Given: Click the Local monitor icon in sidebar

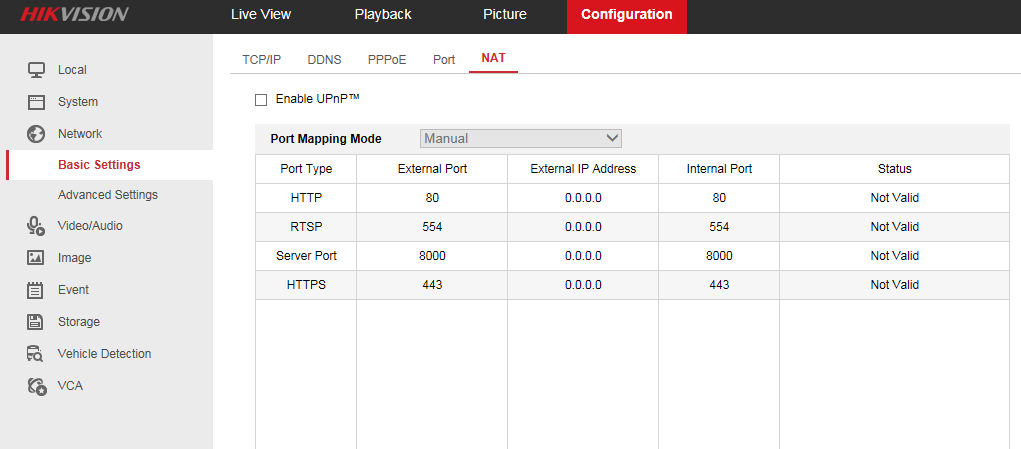Looking at the screenshot, I should click(x=36, y=70).
